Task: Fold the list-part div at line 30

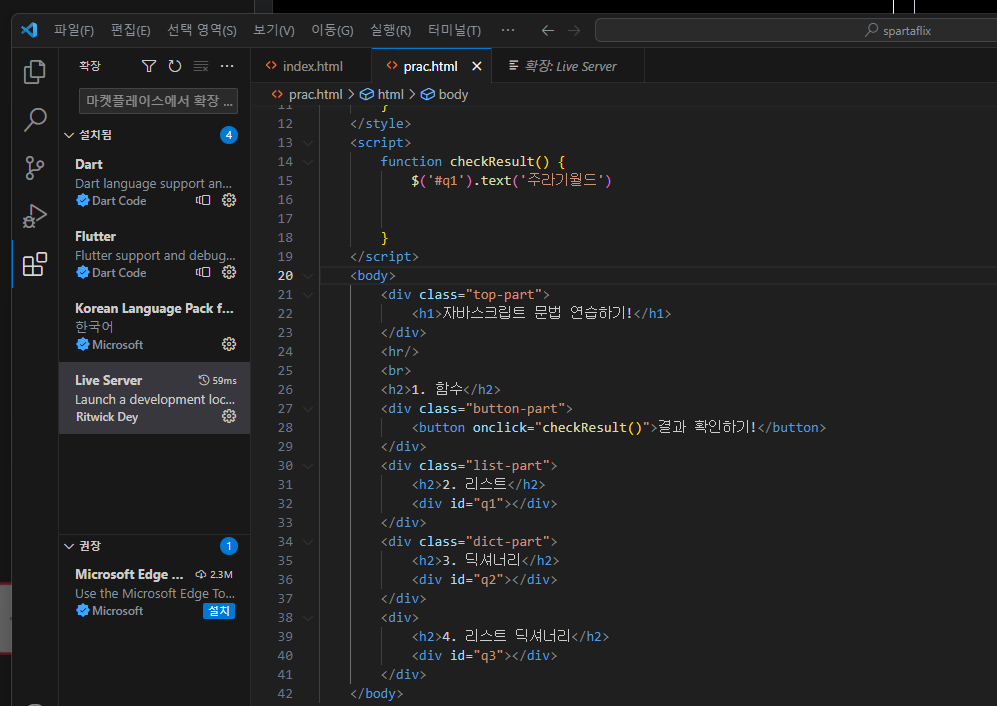Action: pyautogui.click(x=308, y=466)
